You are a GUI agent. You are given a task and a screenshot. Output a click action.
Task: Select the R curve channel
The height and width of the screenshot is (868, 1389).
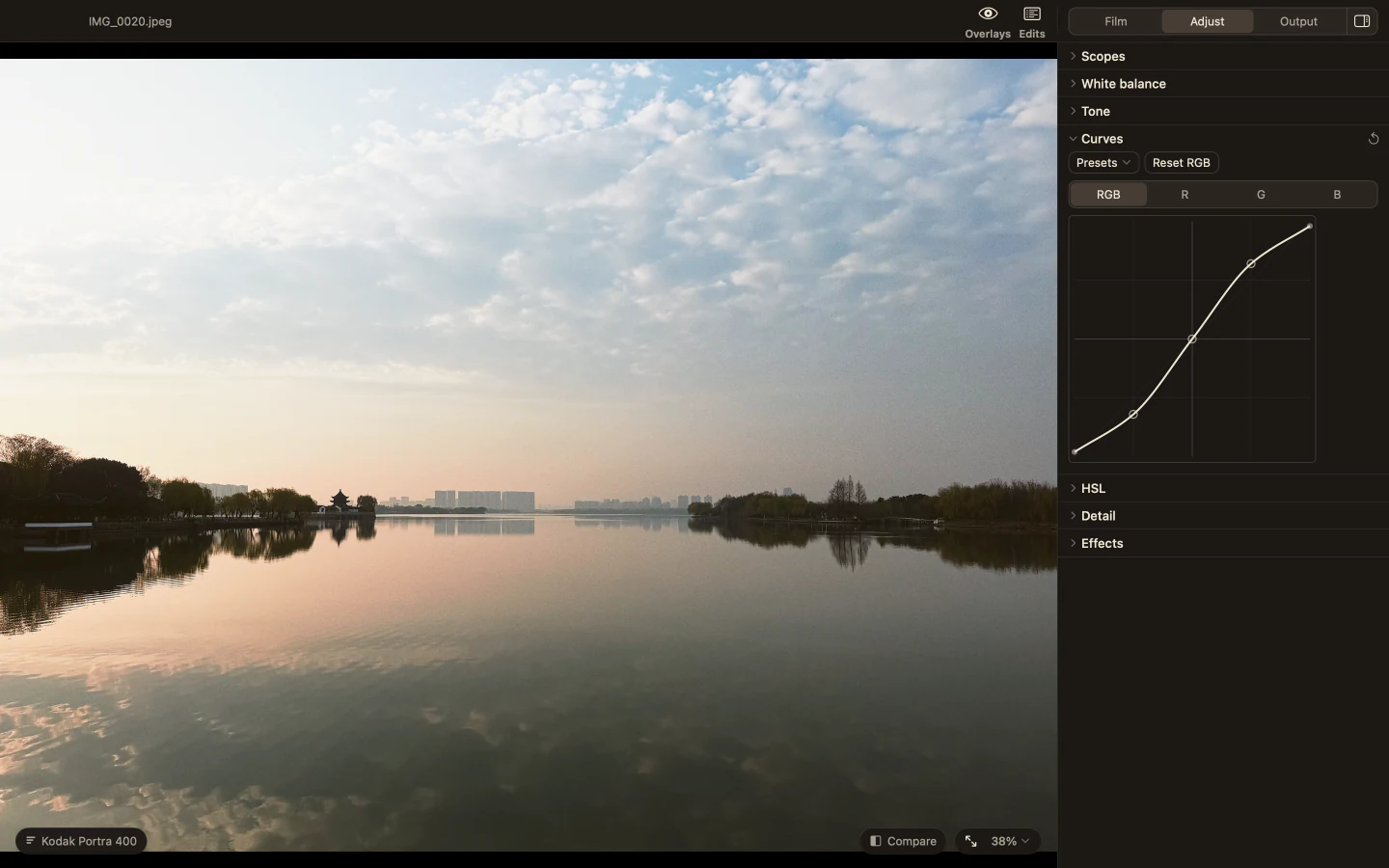pyautogui.click(x=1185, y=195)
